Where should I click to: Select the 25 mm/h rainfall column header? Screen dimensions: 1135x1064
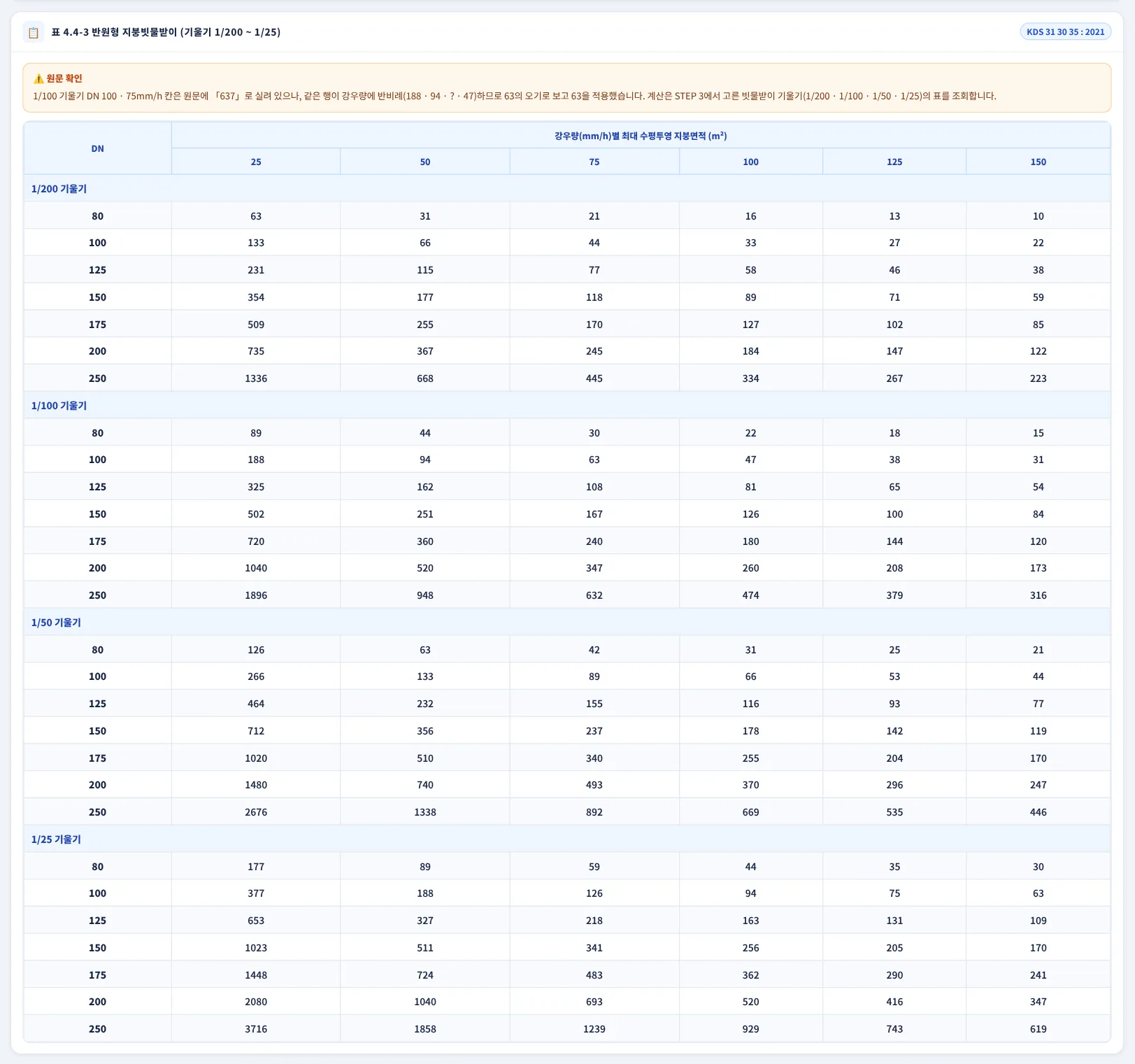(256, 162)
